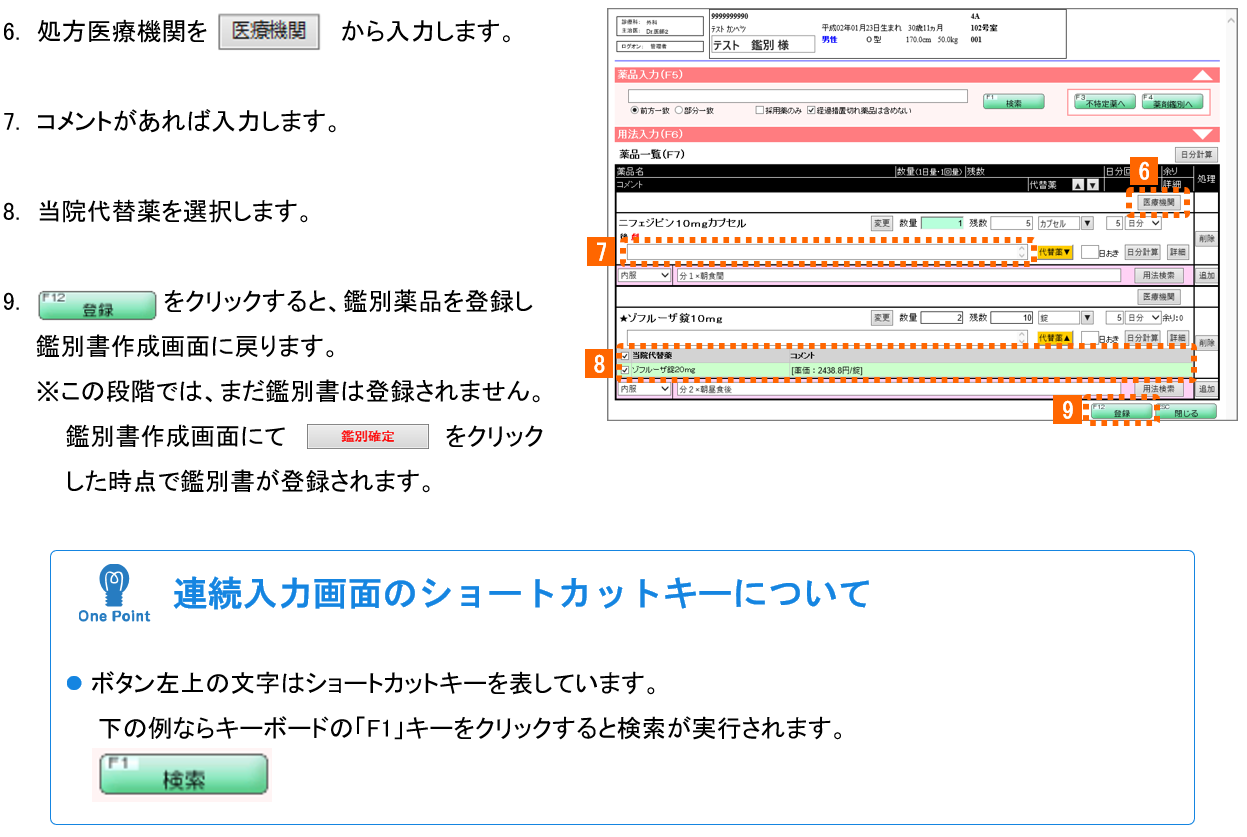
Task: Click the yellow 代替薬▲ button for ゾフルーザ
Action: click(1054, 338)
